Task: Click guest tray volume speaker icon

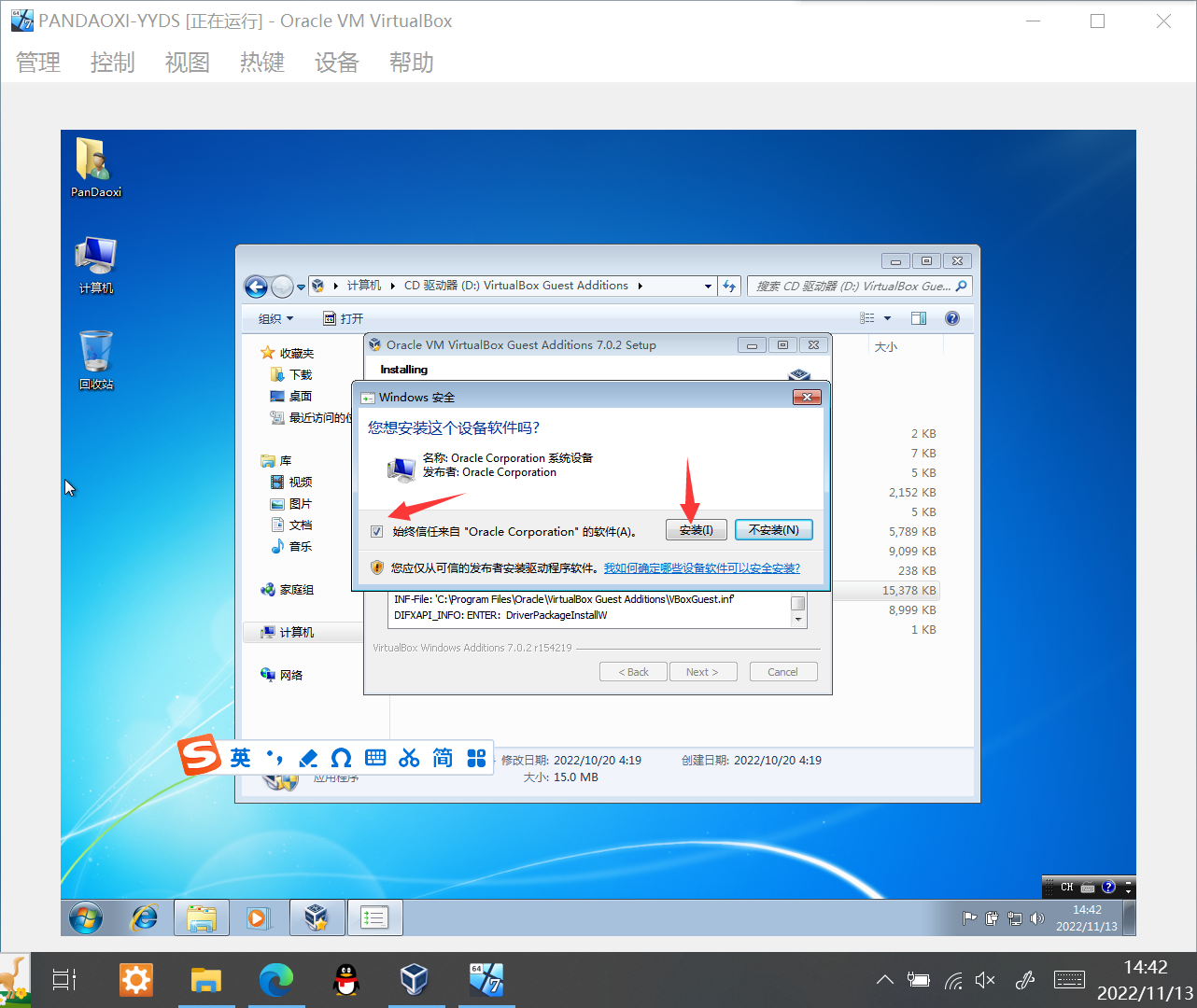Action: (x=1037, y=918)
